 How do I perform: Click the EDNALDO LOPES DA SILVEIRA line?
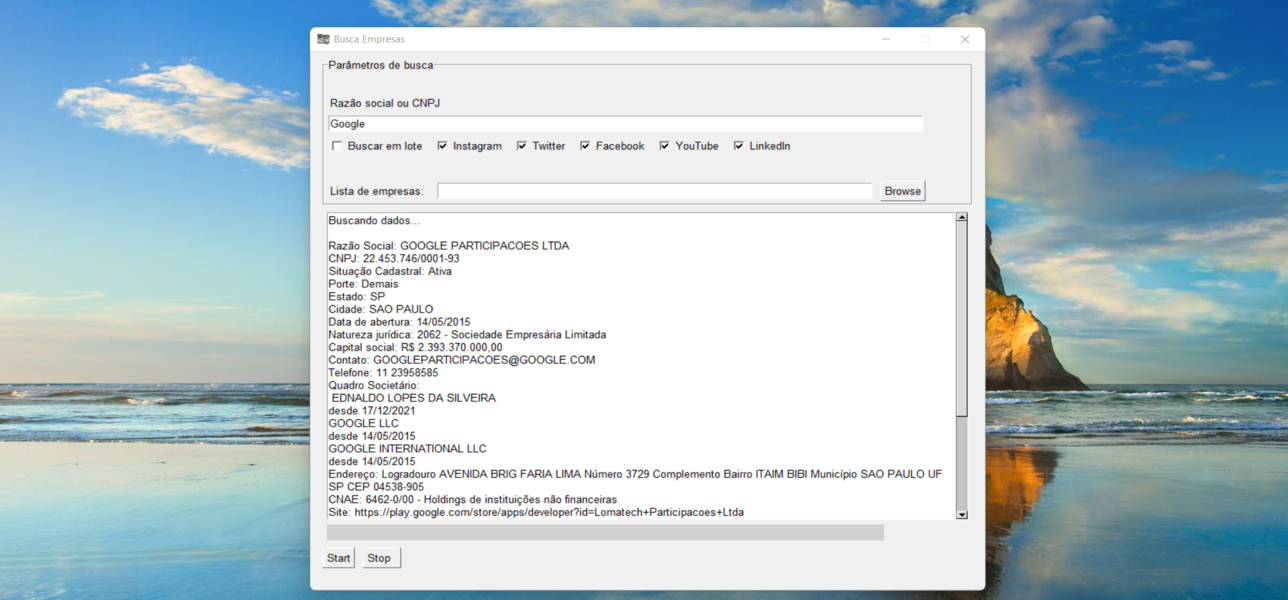[413, 398]
